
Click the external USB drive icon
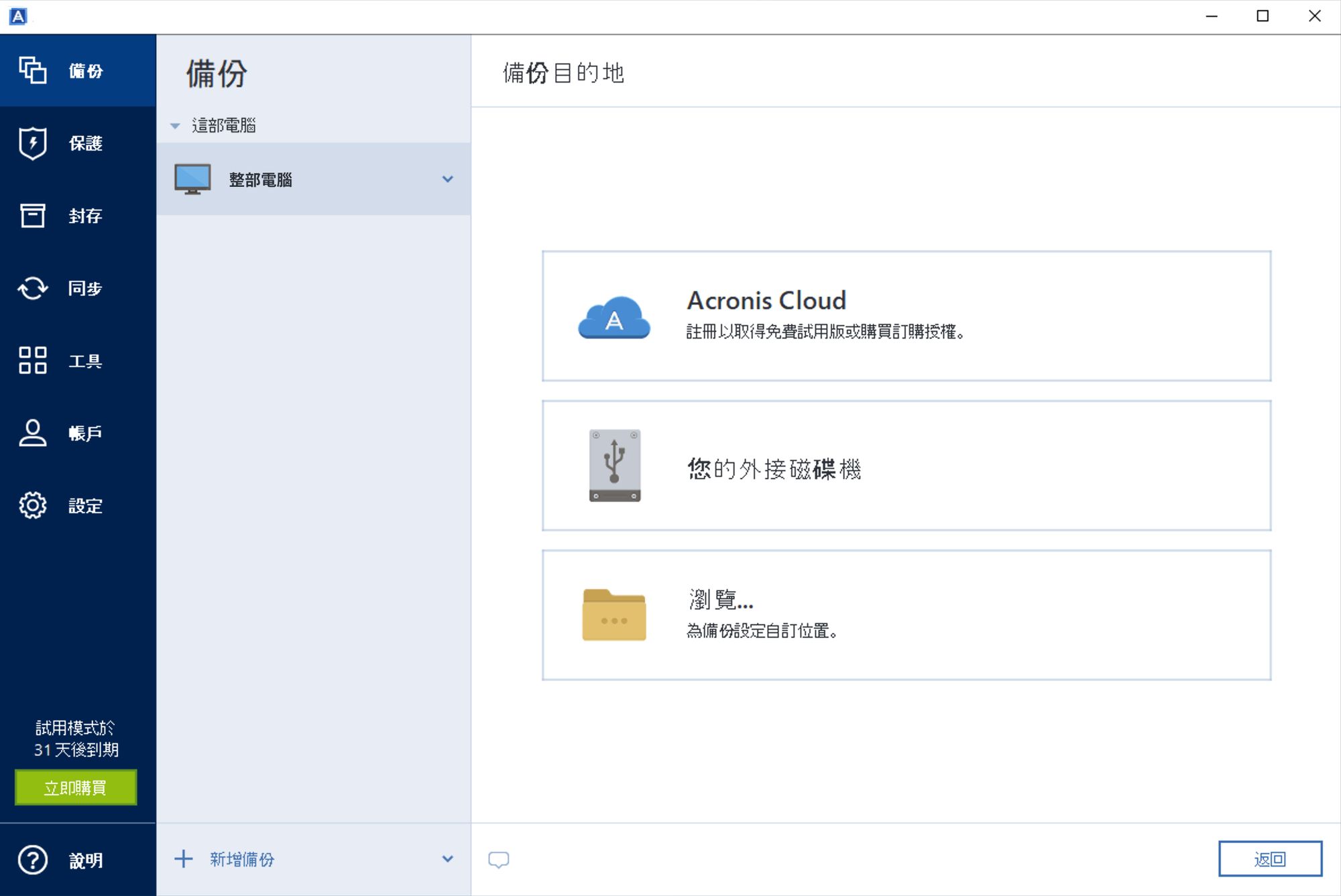[614, 466]
